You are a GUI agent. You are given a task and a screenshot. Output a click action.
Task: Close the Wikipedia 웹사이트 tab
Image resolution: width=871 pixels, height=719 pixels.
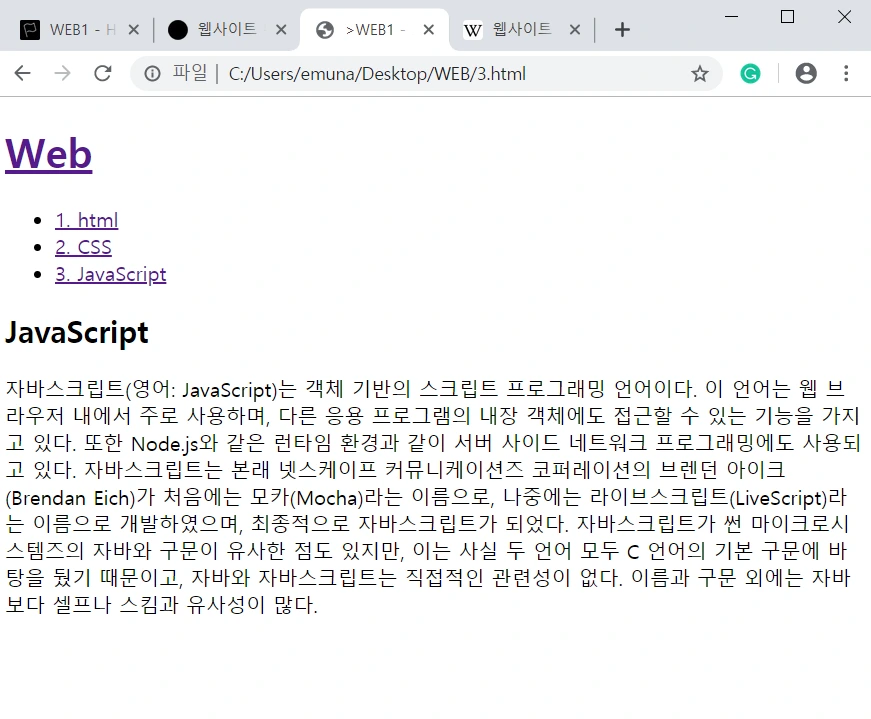(575, 29)
